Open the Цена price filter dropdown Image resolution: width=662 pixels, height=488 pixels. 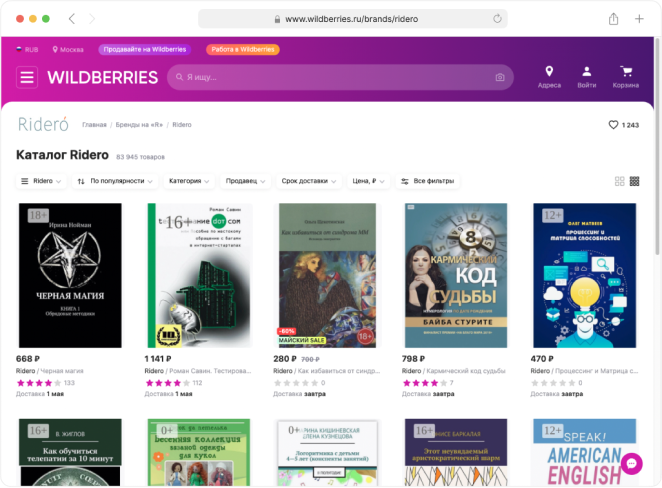click(x=366, y=181)
